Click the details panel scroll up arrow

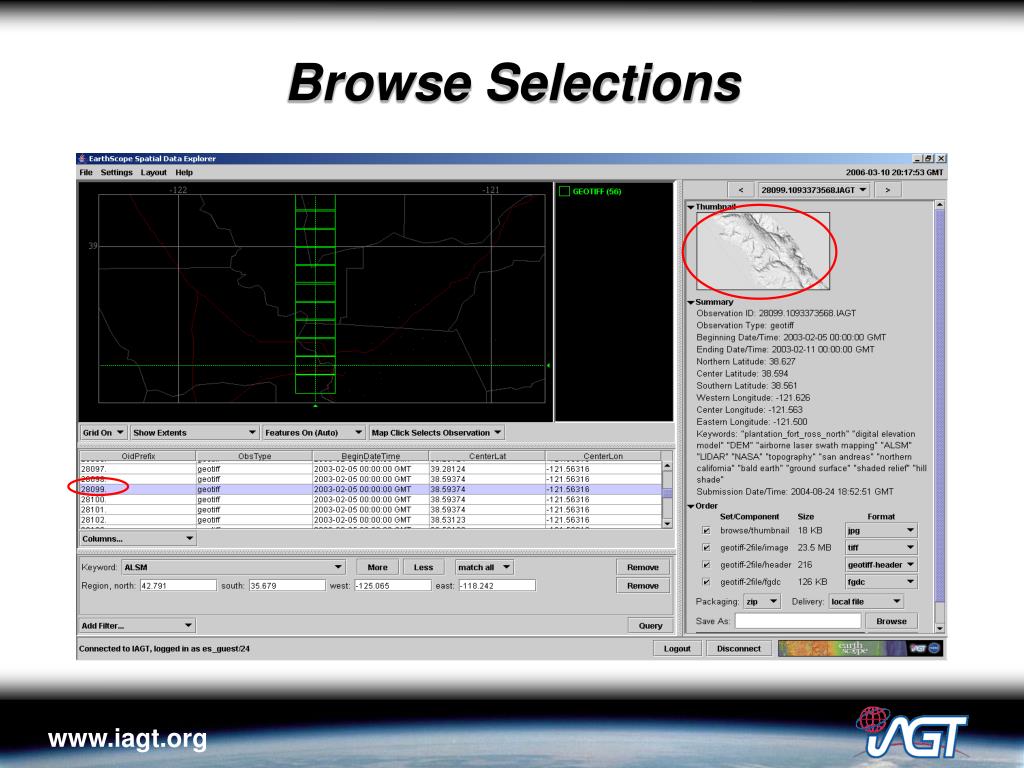point(940,205)
